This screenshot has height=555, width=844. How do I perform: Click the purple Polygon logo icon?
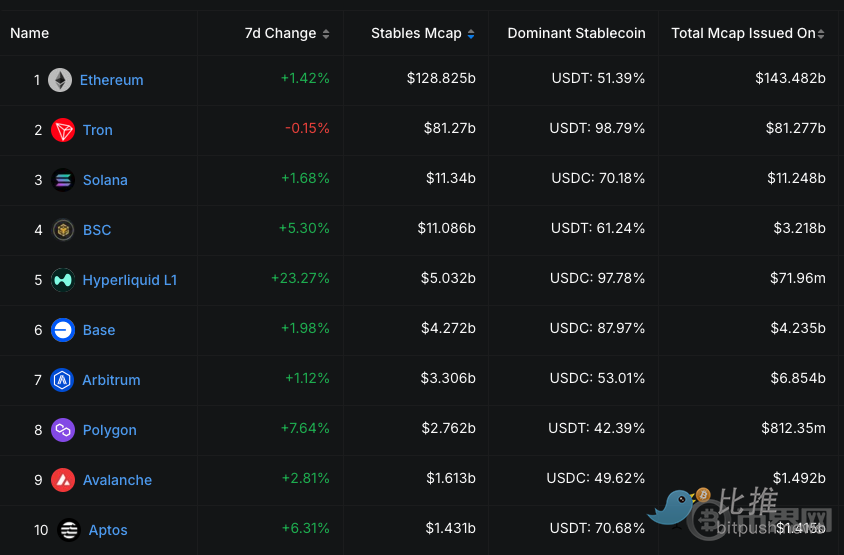[x=63, y=430]
